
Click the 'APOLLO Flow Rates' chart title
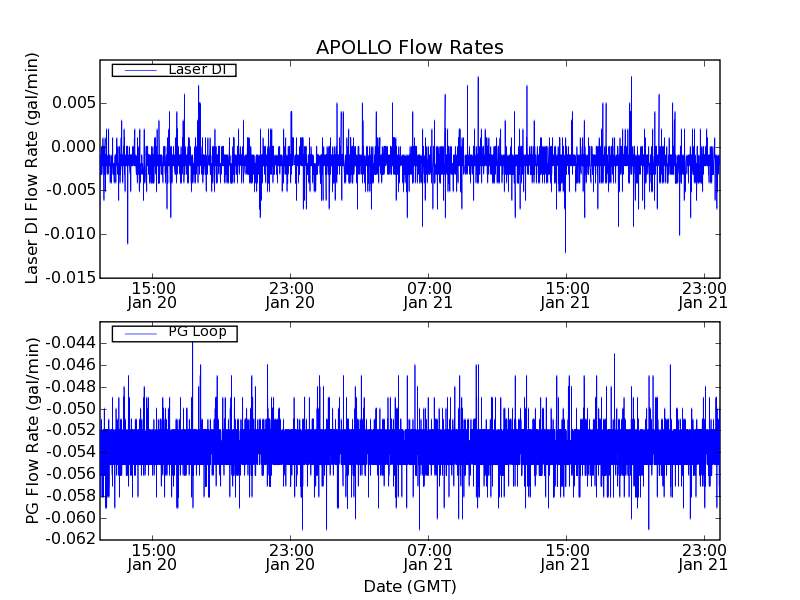(410, 47)
